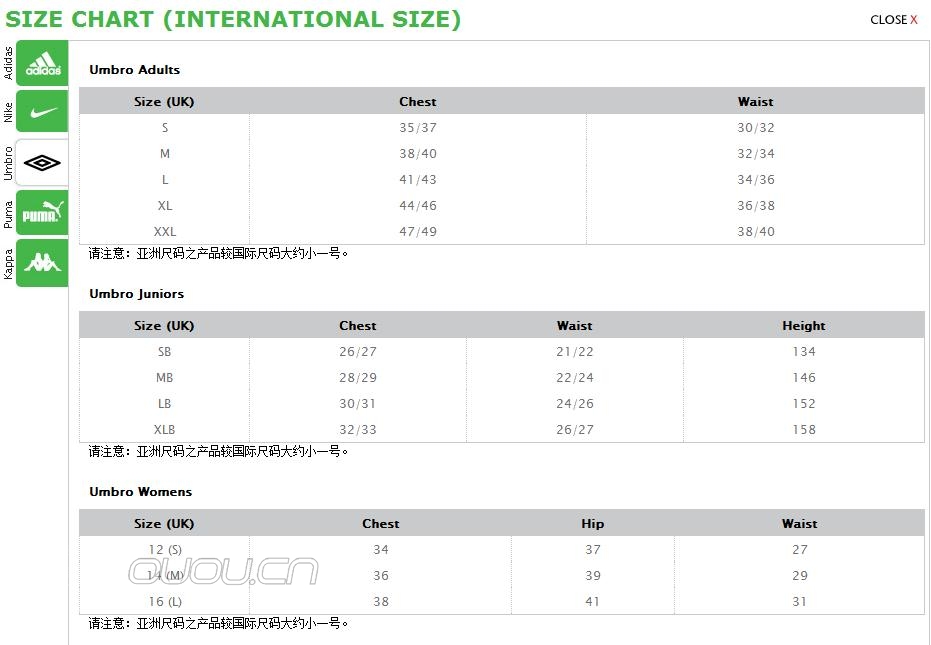Click the Umbro Adults section heading
This screenshot has height=645, width=931.
pyautogui.click(x=135, y=70)
